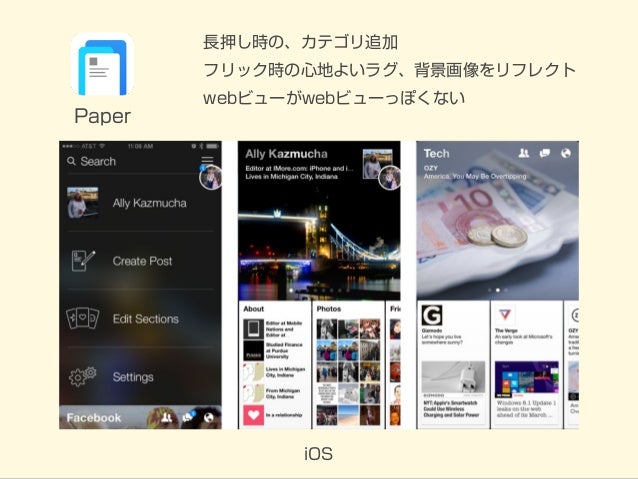
Task: Tap the Ally Kazmucha profile title
Action: [286, 154]
